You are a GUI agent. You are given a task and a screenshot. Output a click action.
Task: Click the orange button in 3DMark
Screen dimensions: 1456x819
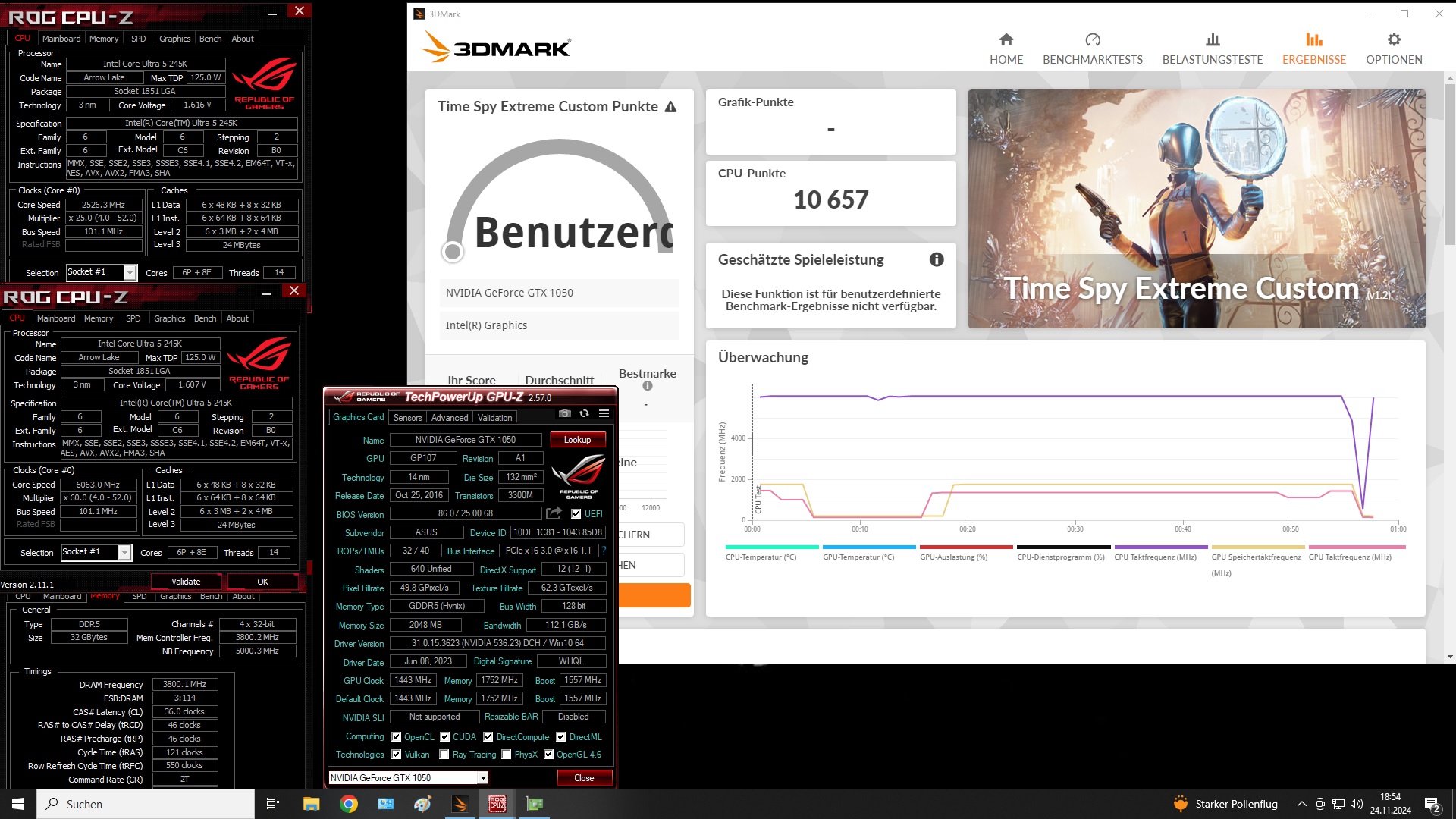click(654, 595)
